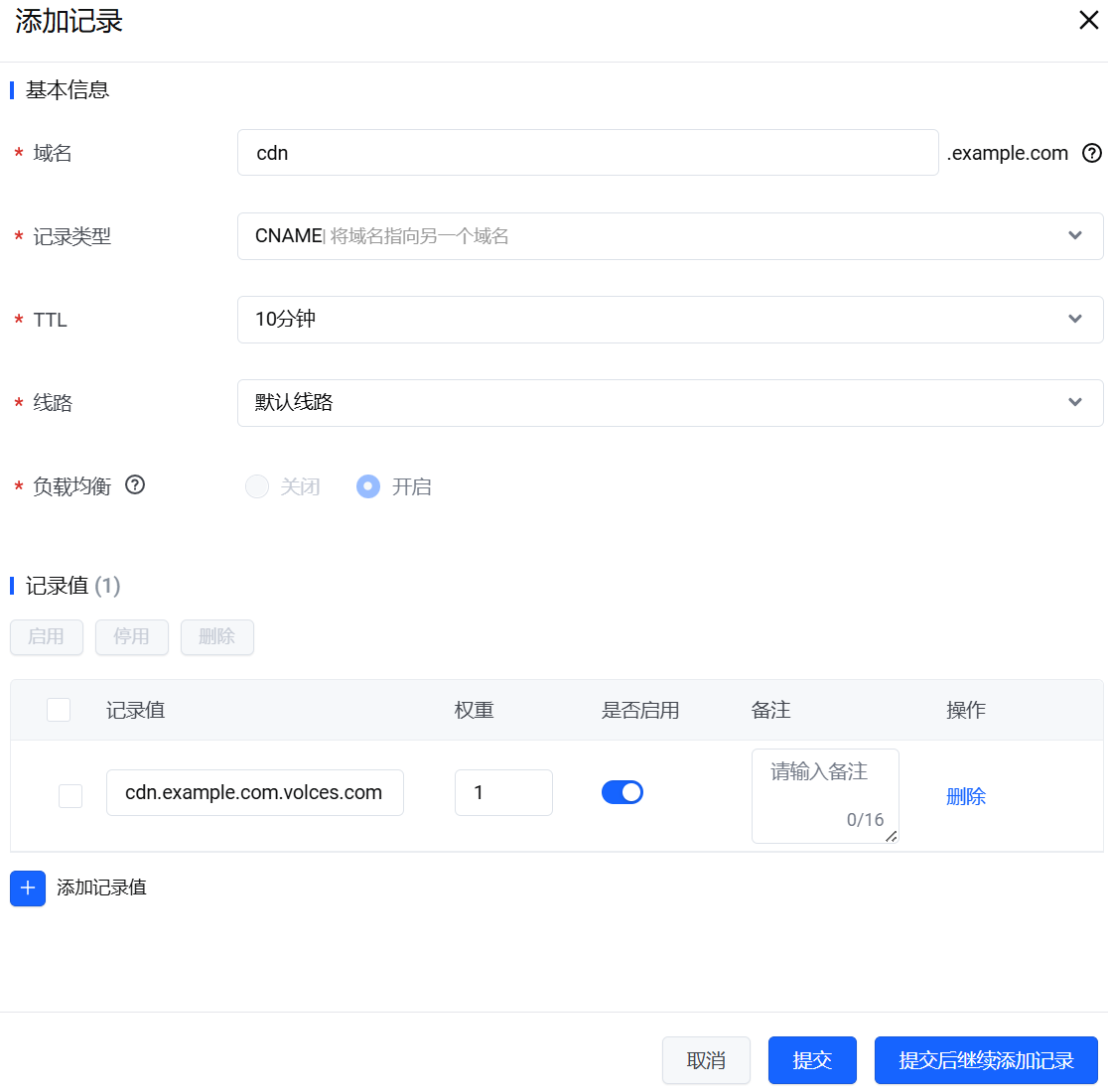Image resolution: width=1108 pixels, height=1092 pixels.
Task: Click the 取消 button
Action: 706,1060
